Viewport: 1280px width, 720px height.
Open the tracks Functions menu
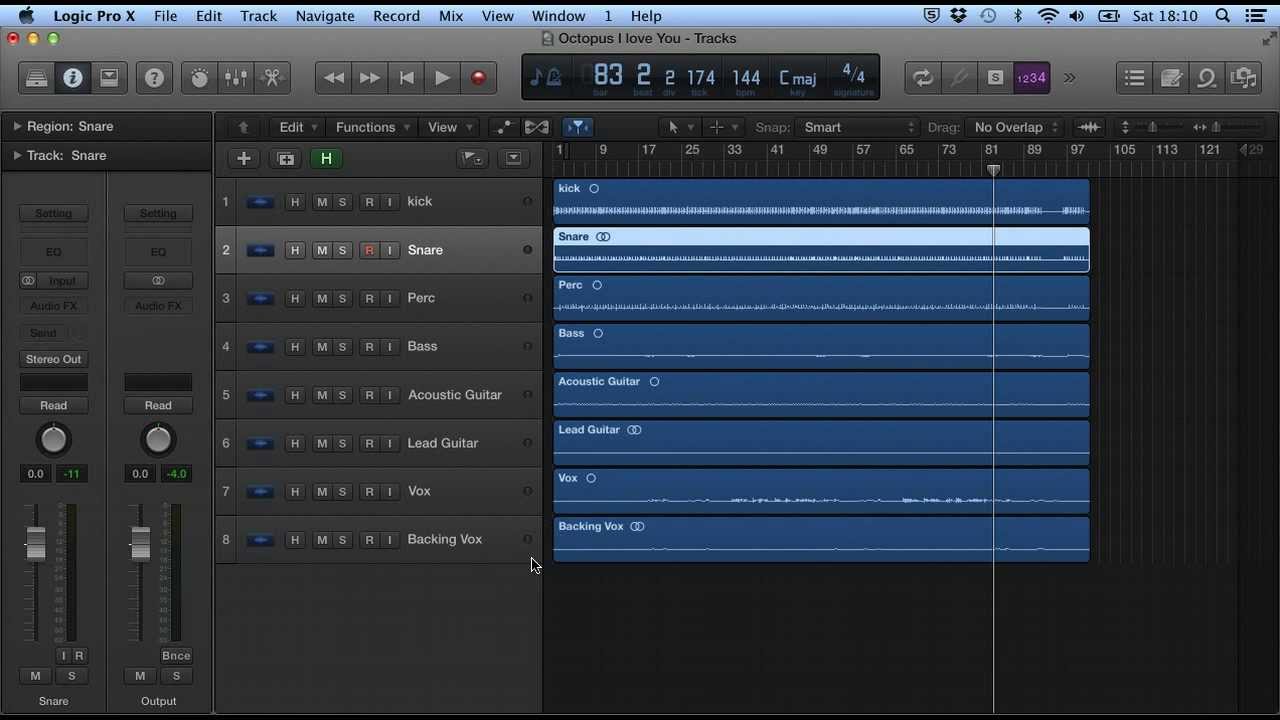[372, 127]
